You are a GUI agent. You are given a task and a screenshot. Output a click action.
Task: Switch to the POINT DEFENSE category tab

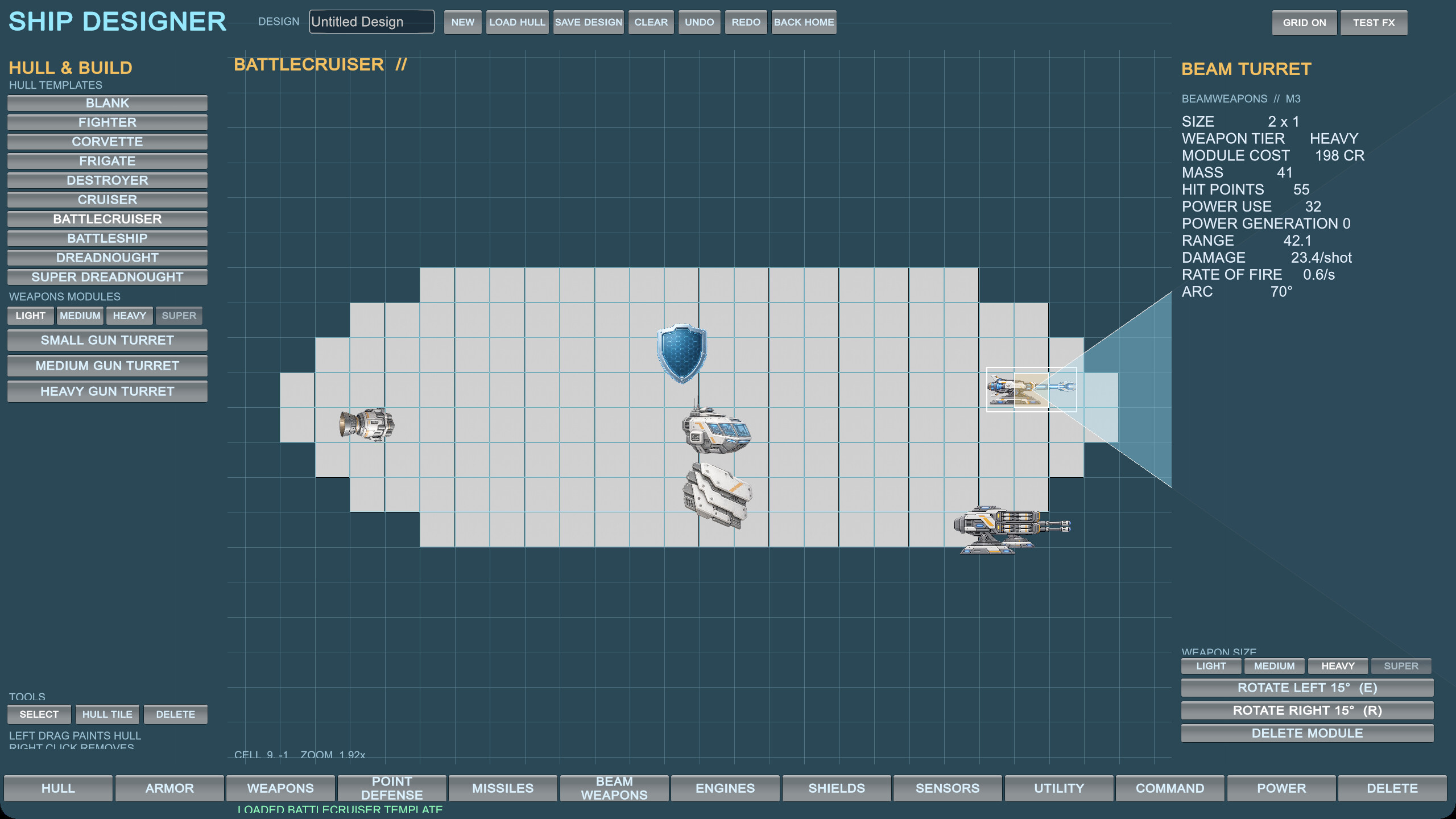pos(392,788)
